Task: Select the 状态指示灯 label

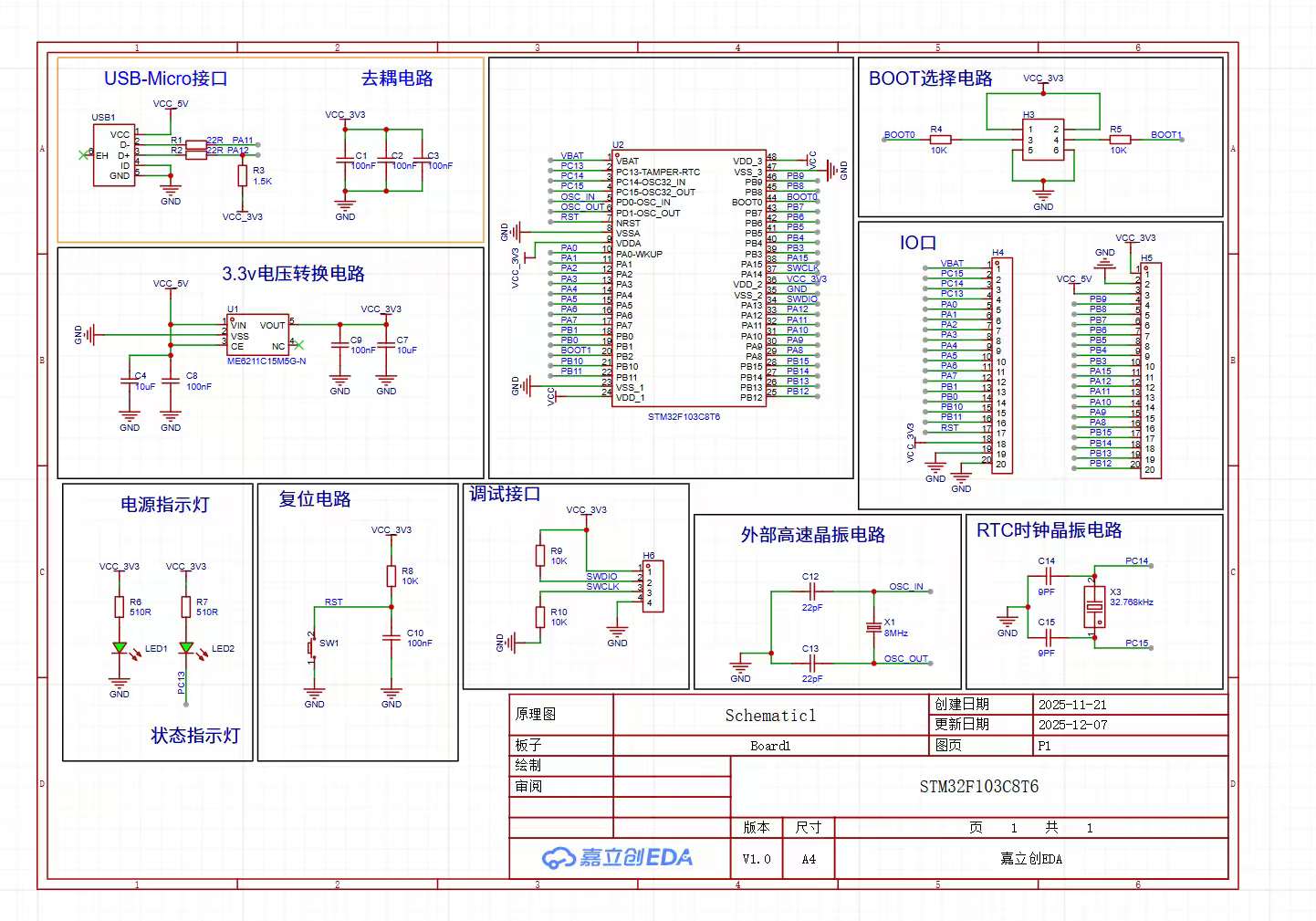Action: (195, 736)
